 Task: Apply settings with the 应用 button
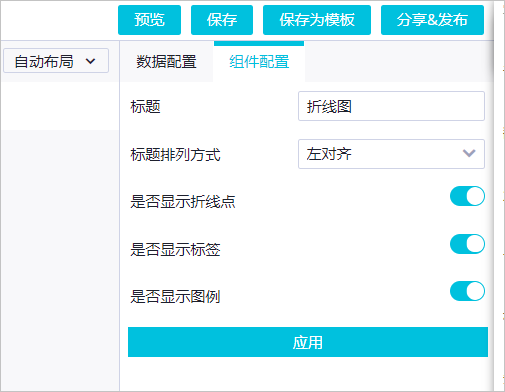pyautogui.click(x=308, y=342)
